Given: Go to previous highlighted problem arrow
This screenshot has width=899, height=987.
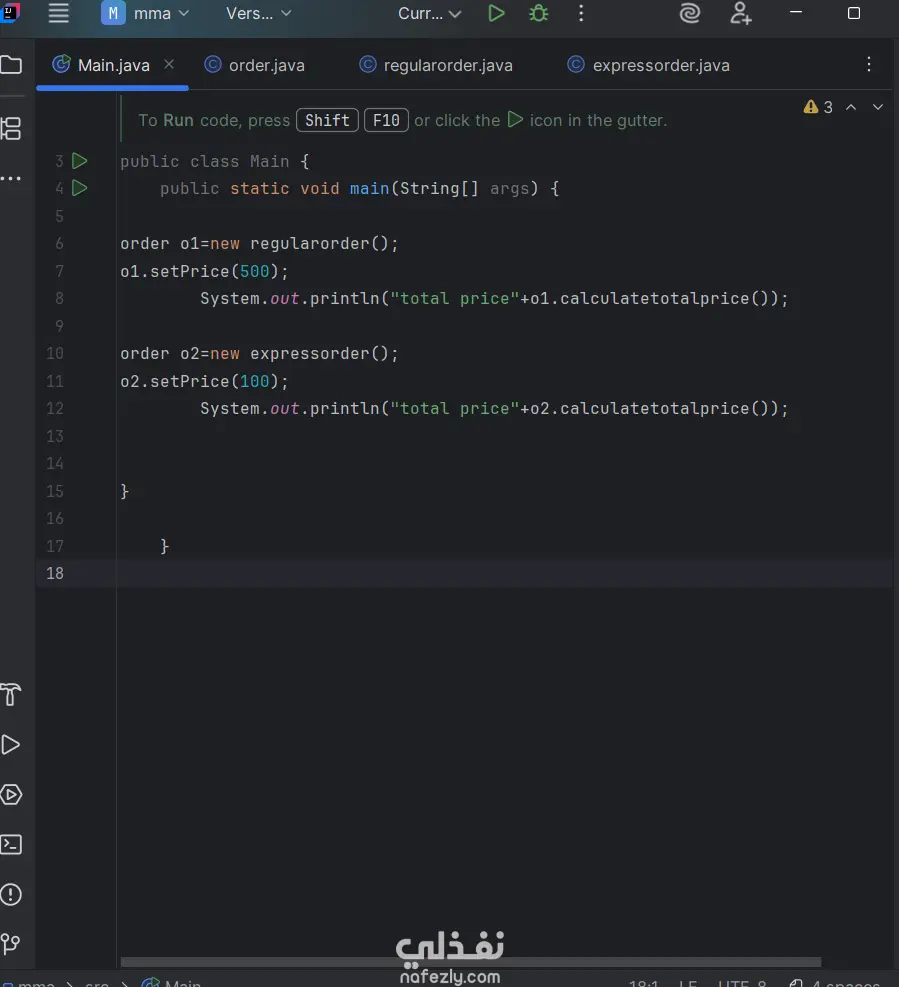Looking at the screenshot, I should tap(851, 107).
